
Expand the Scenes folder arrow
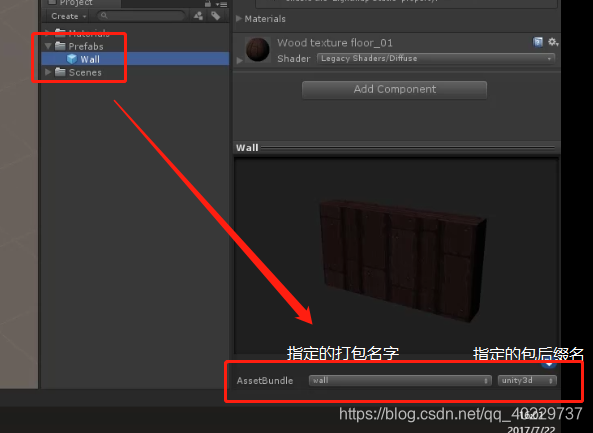click(48, 72)
